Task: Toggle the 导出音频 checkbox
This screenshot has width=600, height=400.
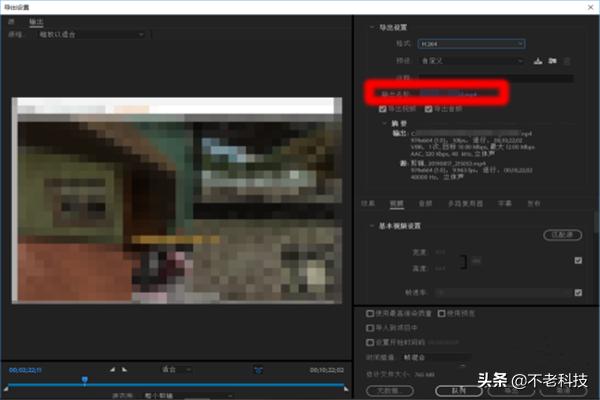Action: [429, 109]
